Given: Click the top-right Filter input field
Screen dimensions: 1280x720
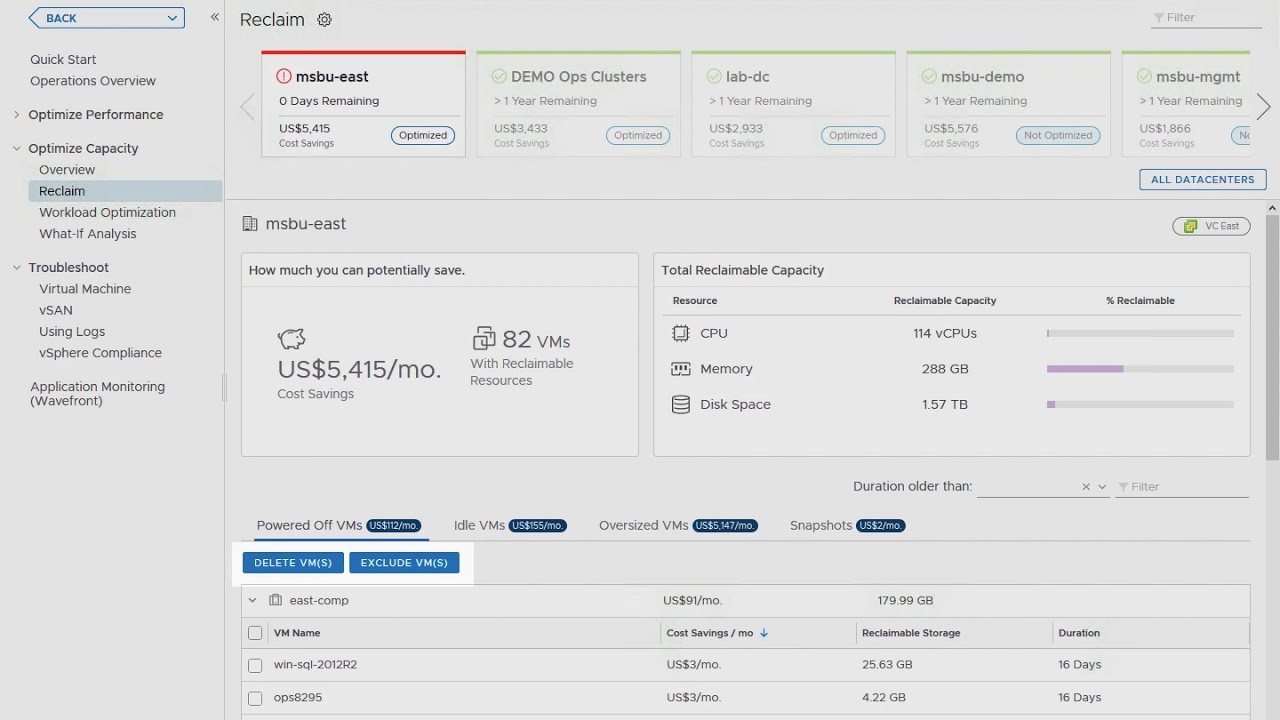Looking at the screenshot, I should [1212, 18].
